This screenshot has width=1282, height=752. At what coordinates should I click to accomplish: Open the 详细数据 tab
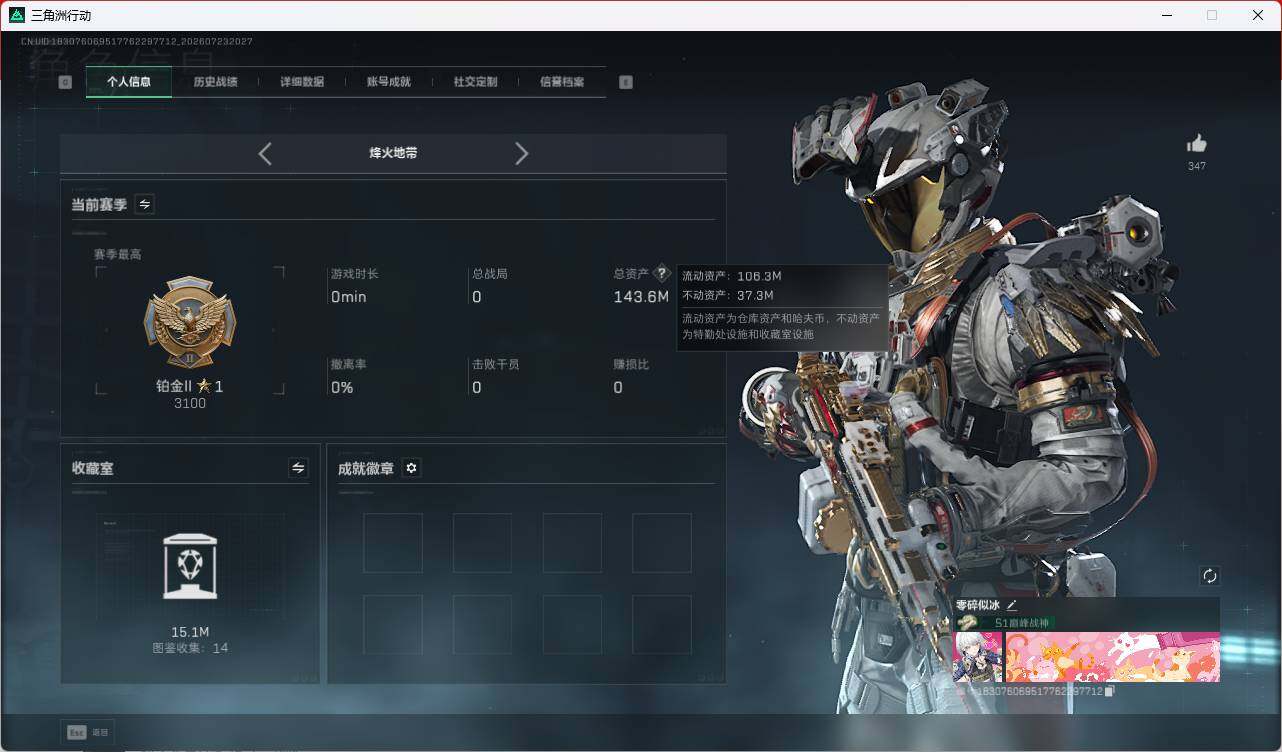(302, 82)
